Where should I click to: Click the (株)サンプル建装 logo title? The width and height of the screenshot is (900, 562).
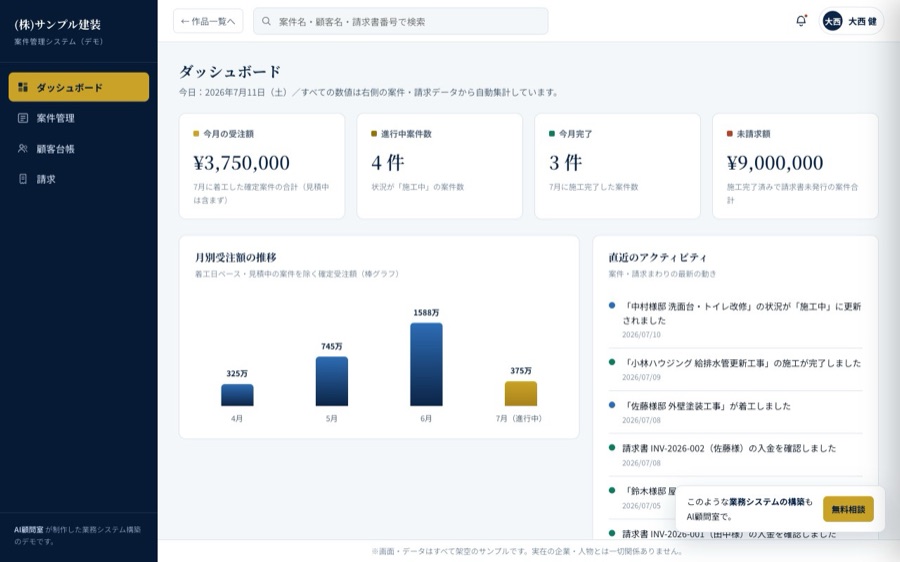57,25
